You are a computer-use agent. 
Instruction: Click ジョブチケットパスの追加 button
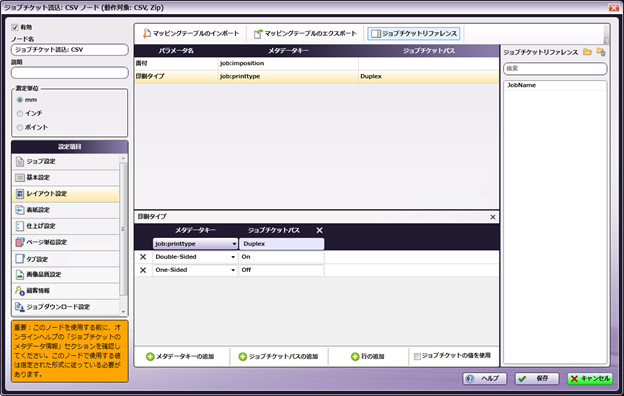(x=278, y=357)
